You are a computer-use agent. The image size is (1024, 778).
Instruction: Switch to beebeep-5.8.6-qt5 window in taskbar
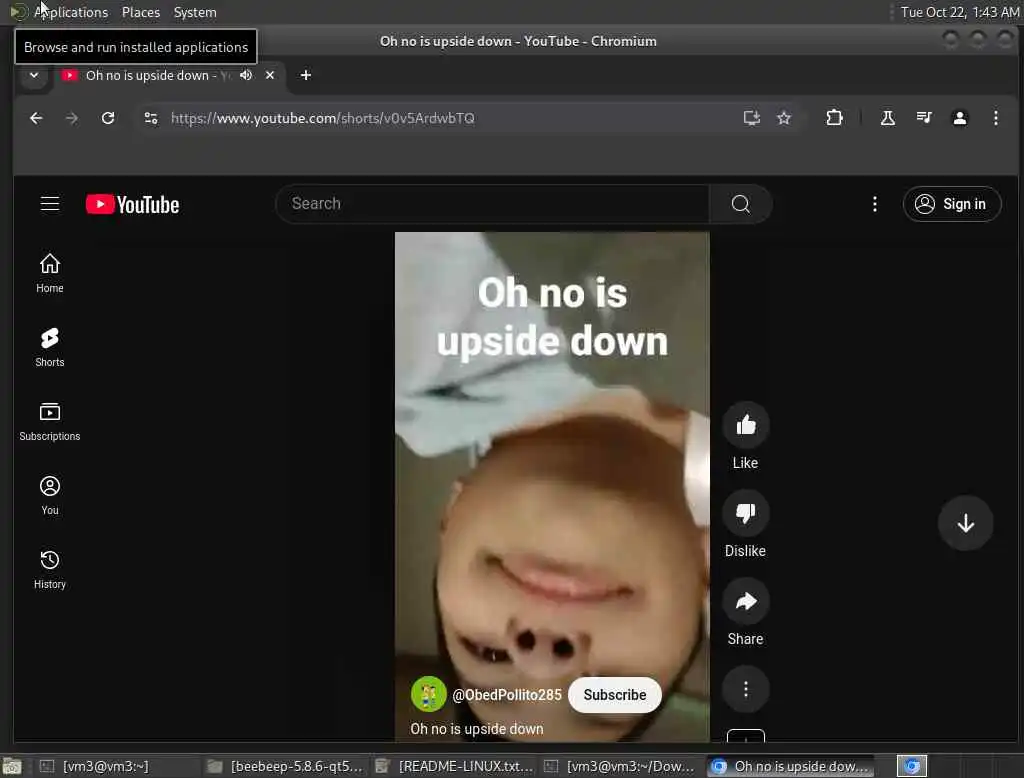(285, 766)
